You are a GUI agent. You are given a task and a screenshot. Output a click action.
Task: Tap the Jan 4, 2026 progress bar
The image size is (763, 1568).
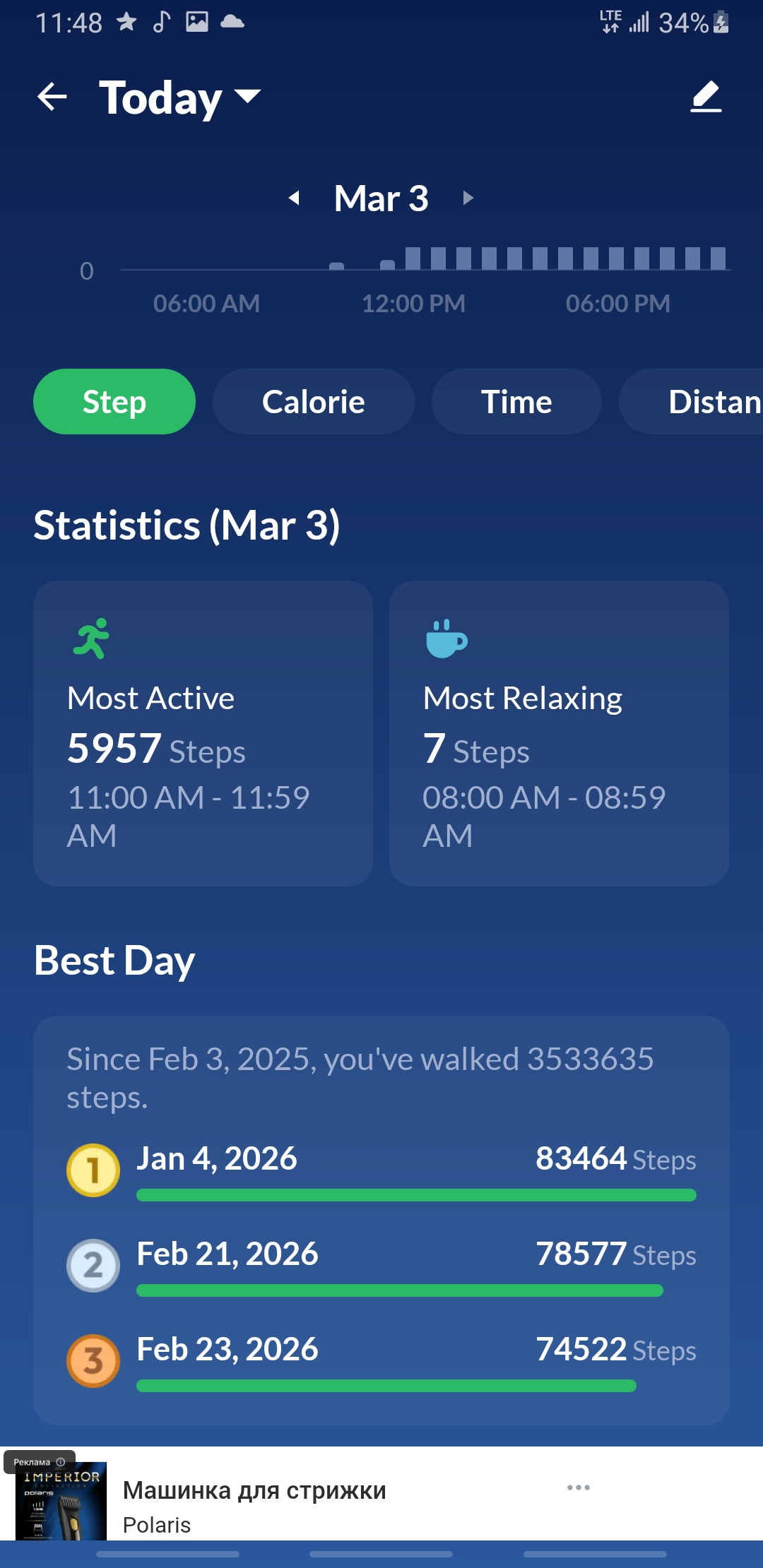click(x=416, y=1195)
